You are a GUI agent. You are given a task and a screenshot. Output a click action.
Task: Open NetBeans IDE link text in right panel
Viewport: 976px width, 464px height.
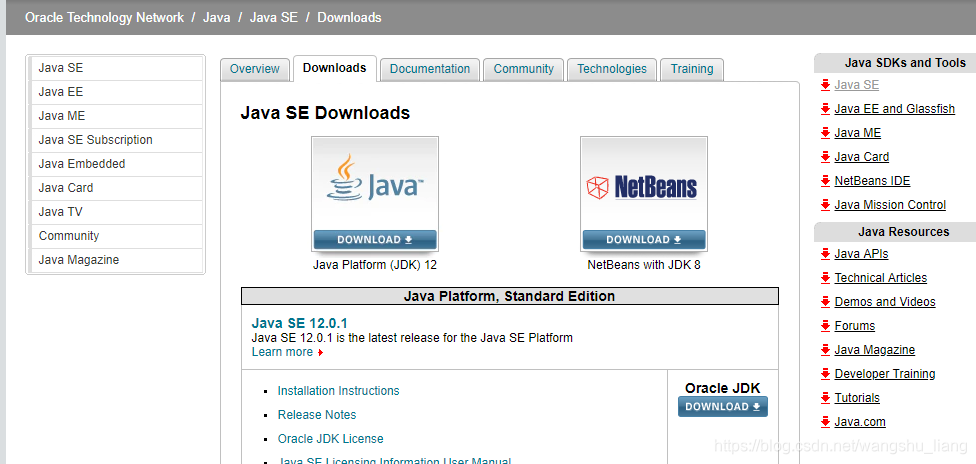point(872,181)
